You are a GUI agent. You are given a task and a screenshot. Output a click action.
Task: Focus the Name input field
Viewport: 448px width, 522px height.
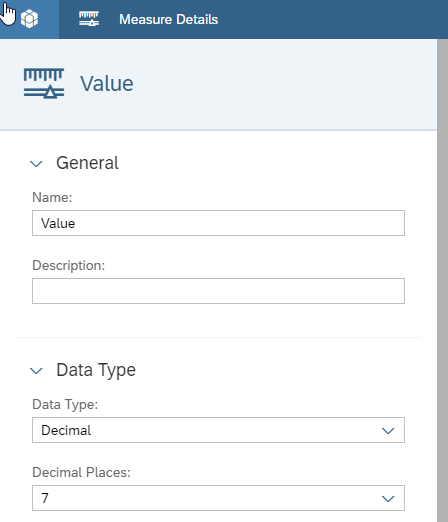[218, 223]
